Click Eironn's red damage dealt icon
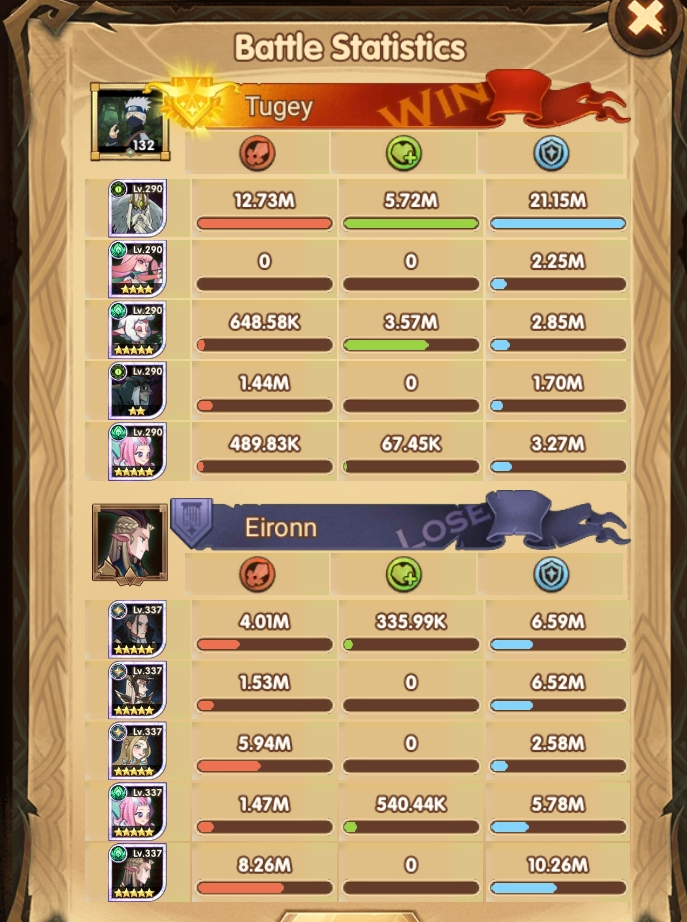The width and height of the screenshot is (687, 922). pos(258,574)
